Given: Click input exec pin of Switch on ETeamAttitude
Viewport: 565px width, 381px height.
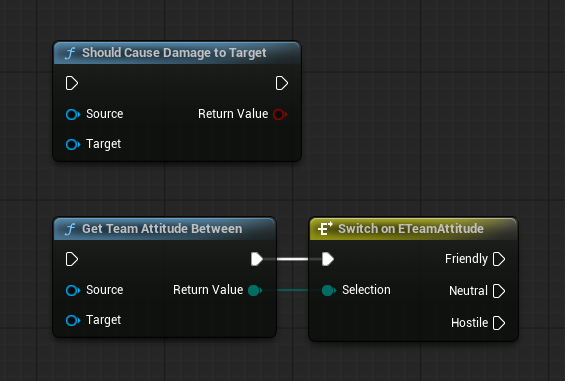Looking at the screenshot, I should (x=328, y=259).
